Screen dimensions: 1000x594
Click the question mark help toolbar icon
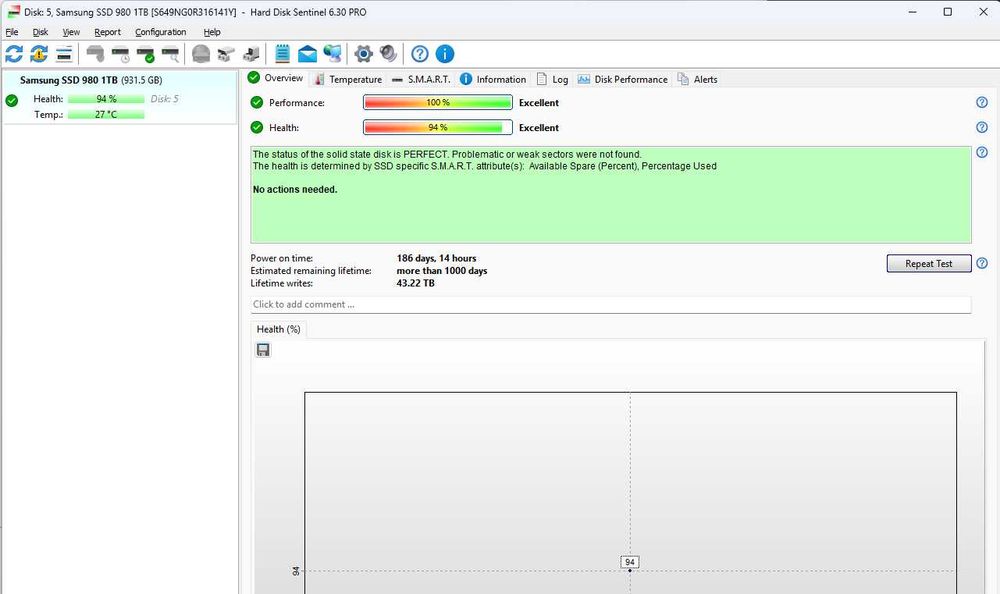pos(420,54)
